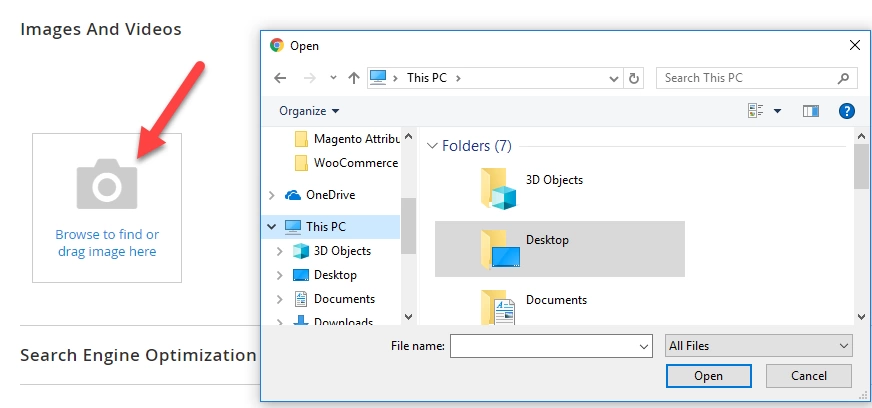The width and height of the screenshot is (872, 408).
Task: Click 'This PC' in the address path
Action: point(427,78)
